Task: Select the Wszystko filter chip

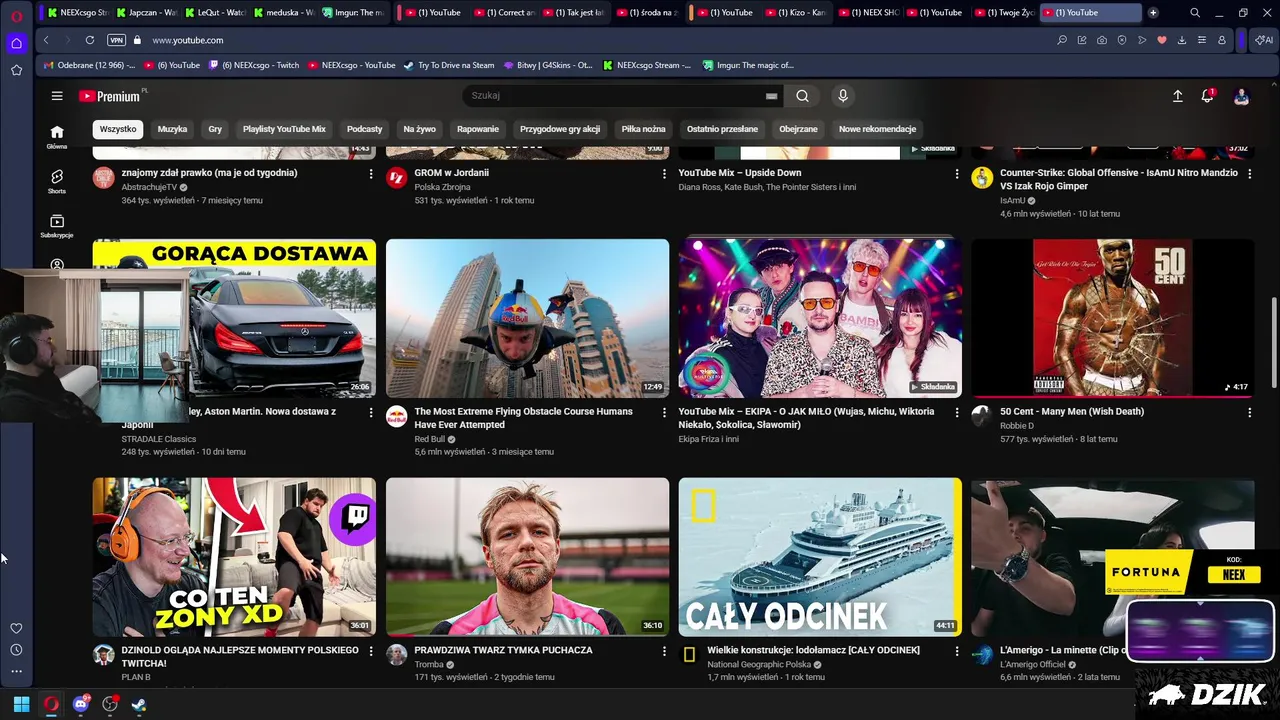Action: (118, 129)
